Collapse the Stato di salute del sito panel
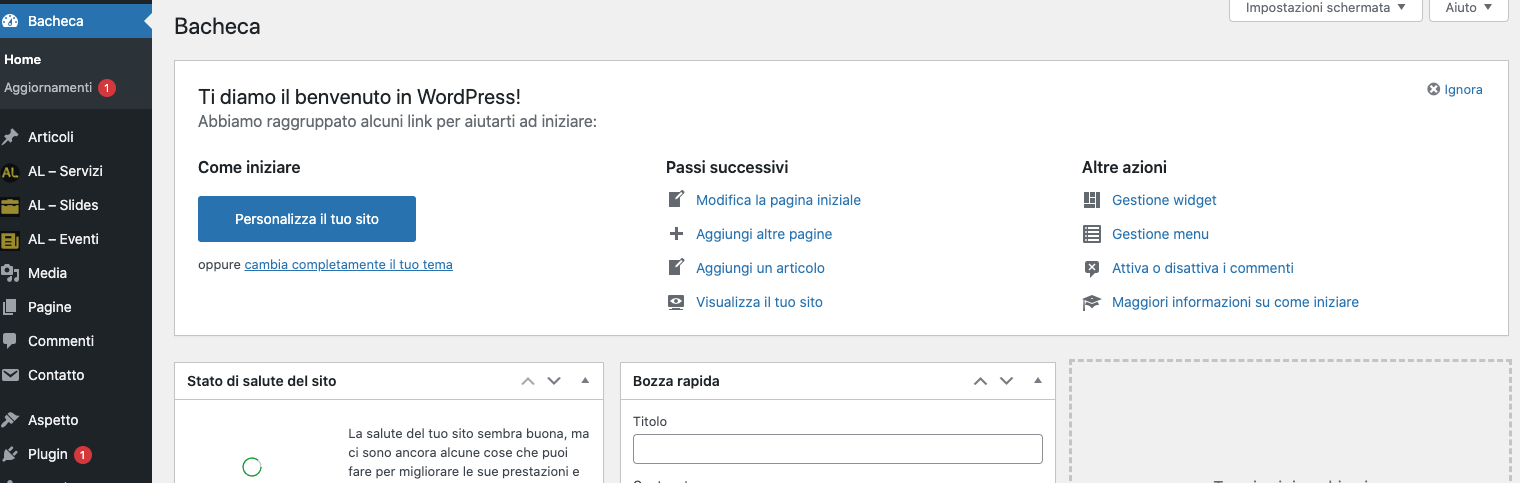Viewport: 1520px width, 483px height. [x=585, y=381]
